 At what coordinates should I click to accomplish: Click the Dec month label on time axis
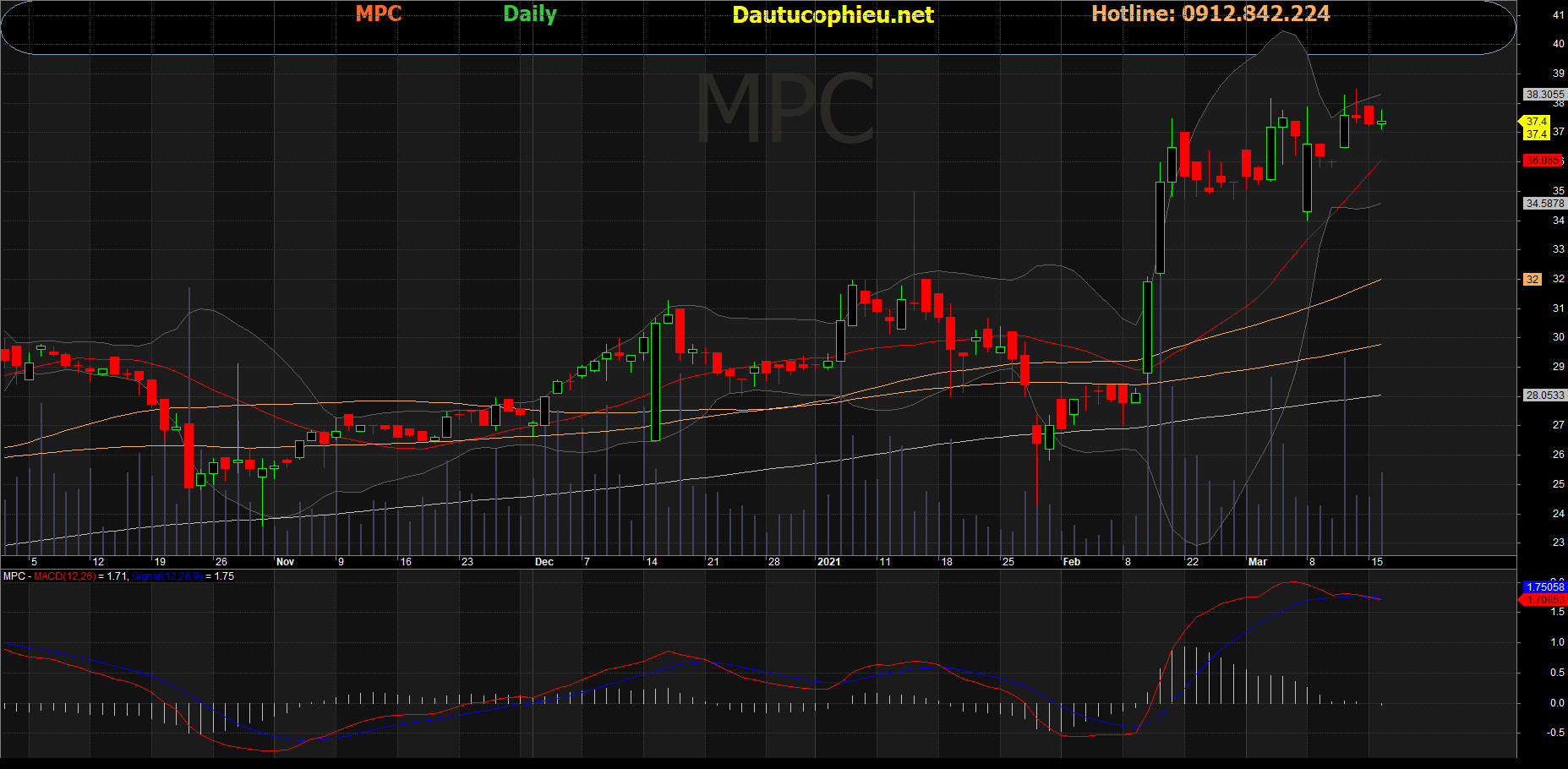[x=544, y=562]
